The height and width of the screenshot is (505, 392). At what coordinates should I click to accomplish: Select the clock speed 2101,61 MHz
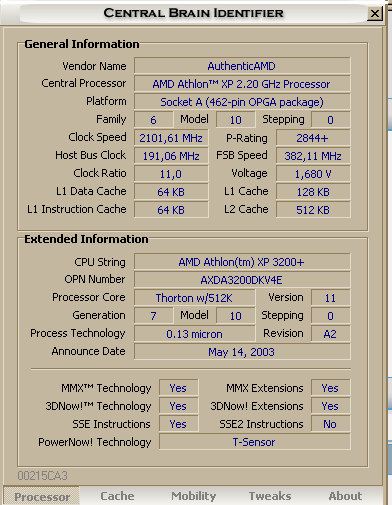click(x=171, y=138)
